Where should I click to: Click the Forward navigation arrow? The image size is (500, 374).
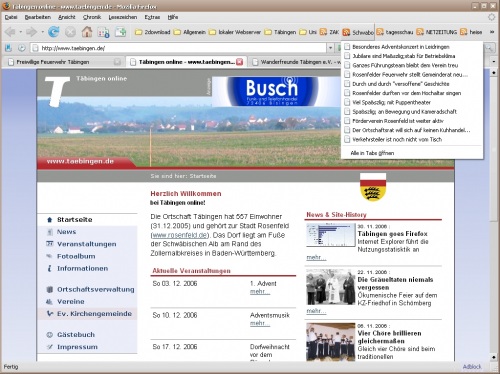click(x=31, y=32)
